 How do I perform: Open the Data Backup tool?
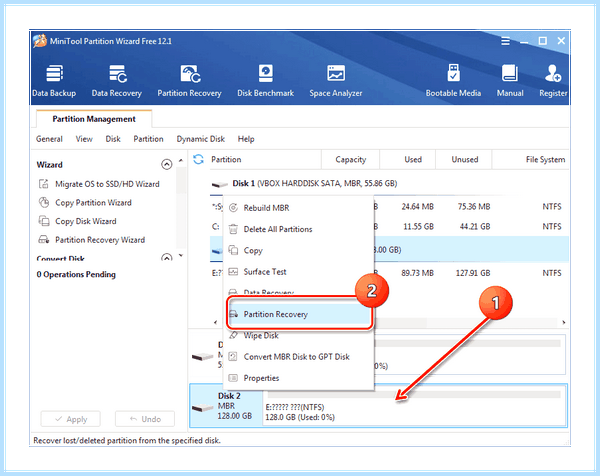click(x=54, y=80)
